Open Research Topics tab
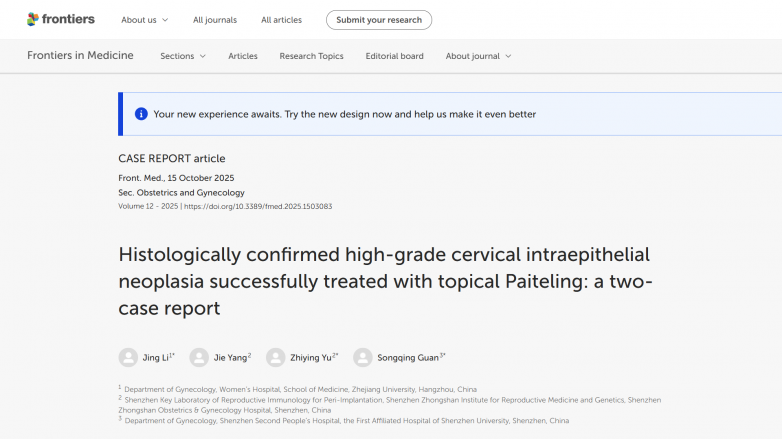Viewport: 782px width, 439px height. [311, 56]
